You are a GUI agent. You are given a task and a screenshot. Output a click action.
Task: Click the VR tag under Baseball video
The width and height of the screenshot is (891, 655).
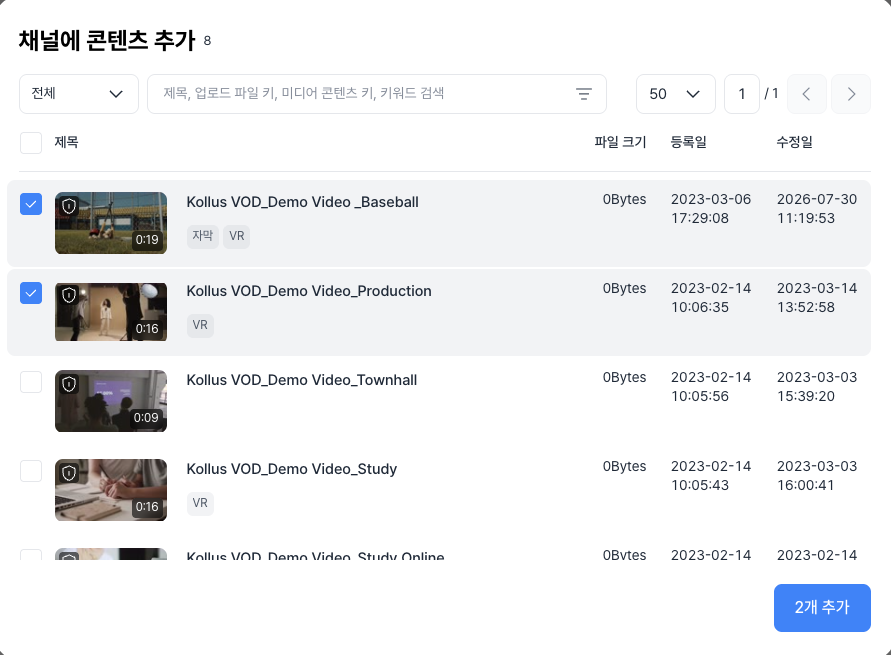coord(236,236)
